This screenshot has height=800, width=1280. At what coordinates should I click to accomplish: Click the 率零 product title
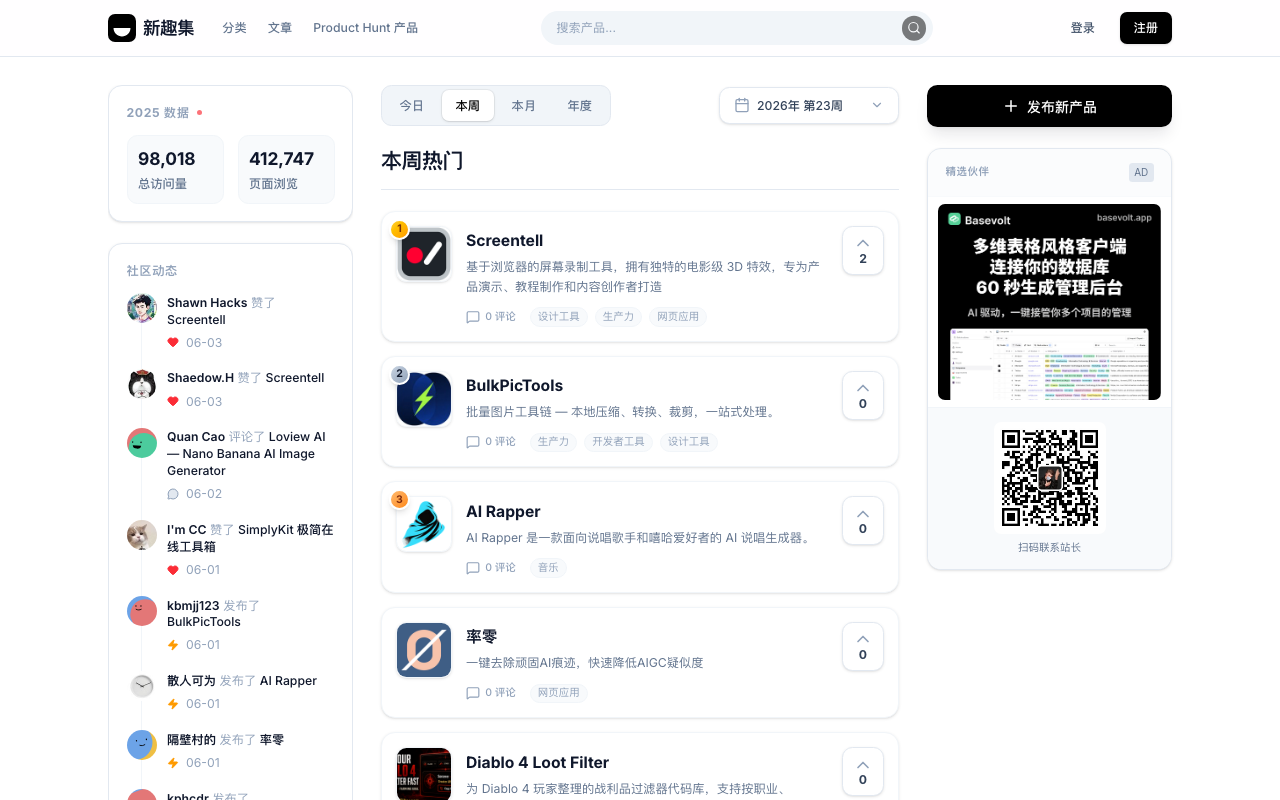482,636
